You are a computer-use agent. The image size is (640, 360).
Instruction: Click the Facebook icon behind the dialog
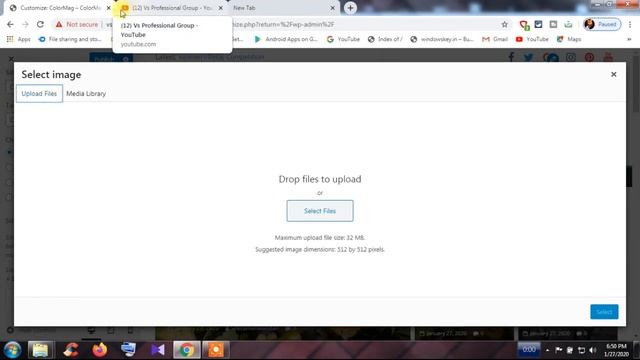(511, 57)
